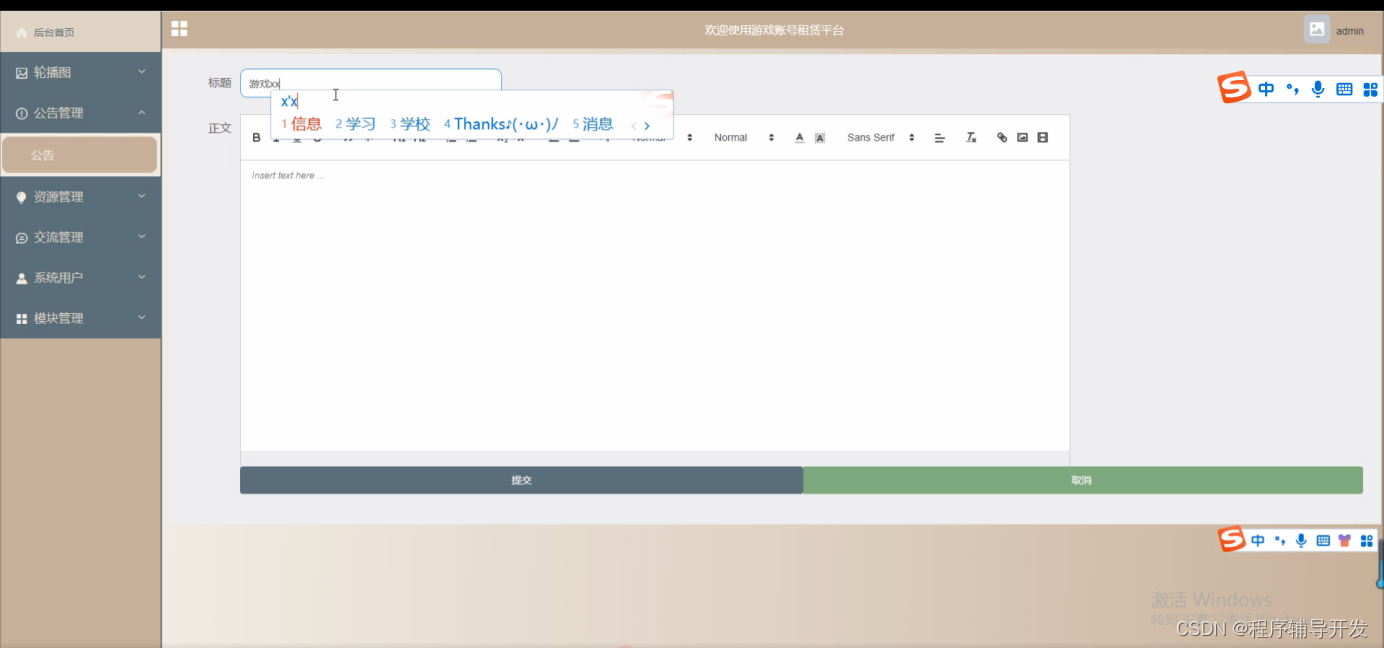The image size is (1384, 648).
Task: Click into the rich text editor body
Action: pyautogui.click(x=655, y=305)
